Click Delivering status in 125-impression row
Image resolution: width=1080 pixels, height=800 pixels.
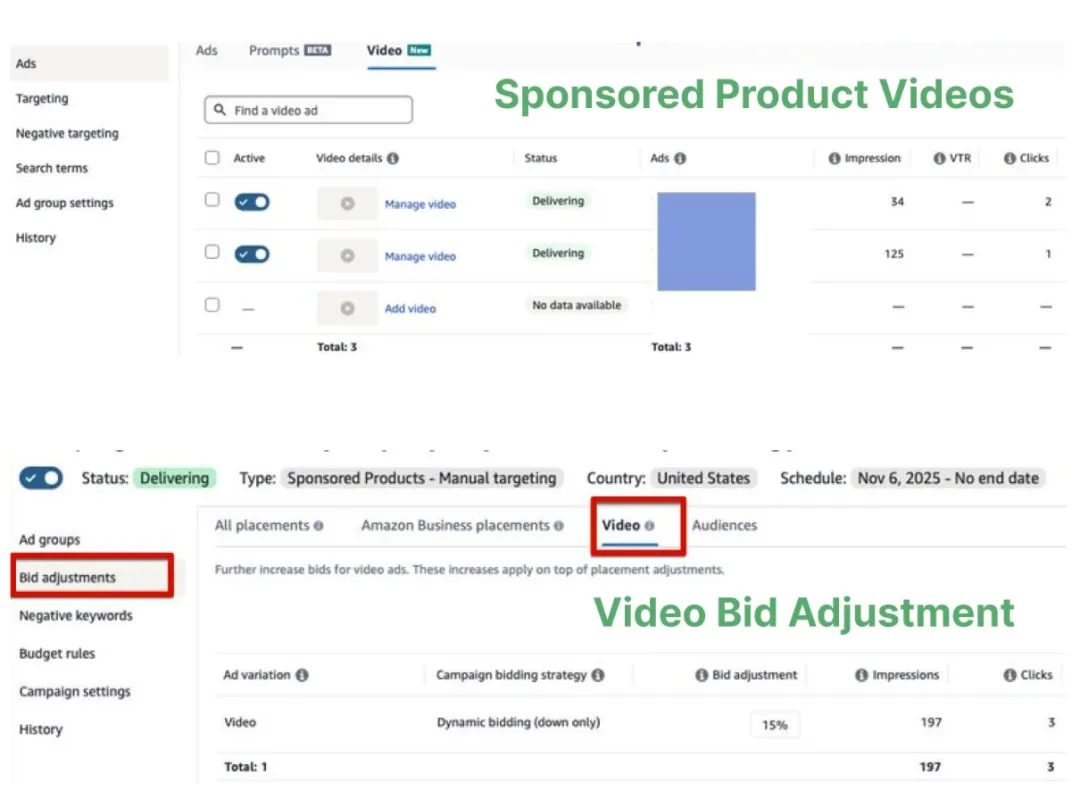tap(558, 254)
